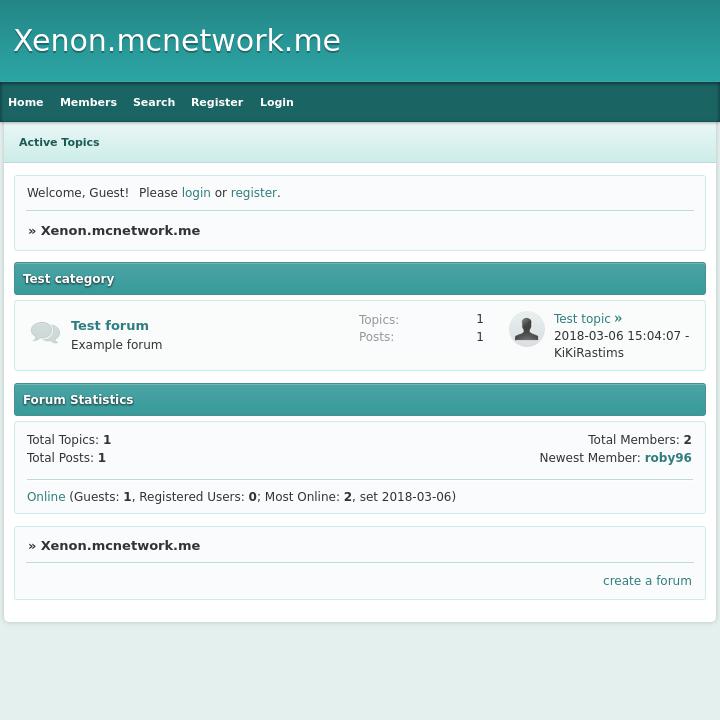The width and height of the screenshot is (720, 720).
Task: Go to the Members page
Action: 88,102
